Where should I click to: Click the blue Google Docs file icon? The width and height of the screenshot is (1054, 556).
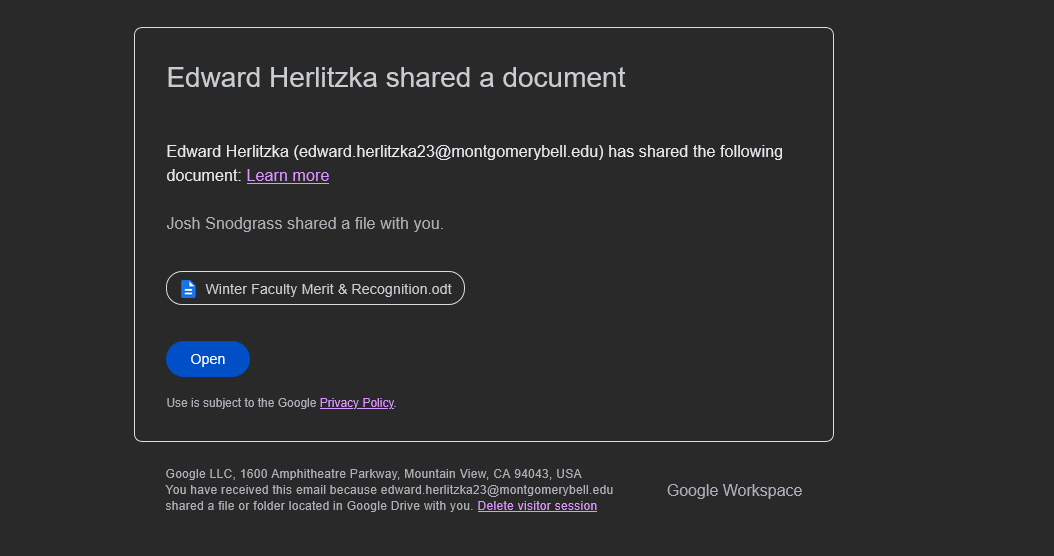pyautogui.click(x=188, y=289)
